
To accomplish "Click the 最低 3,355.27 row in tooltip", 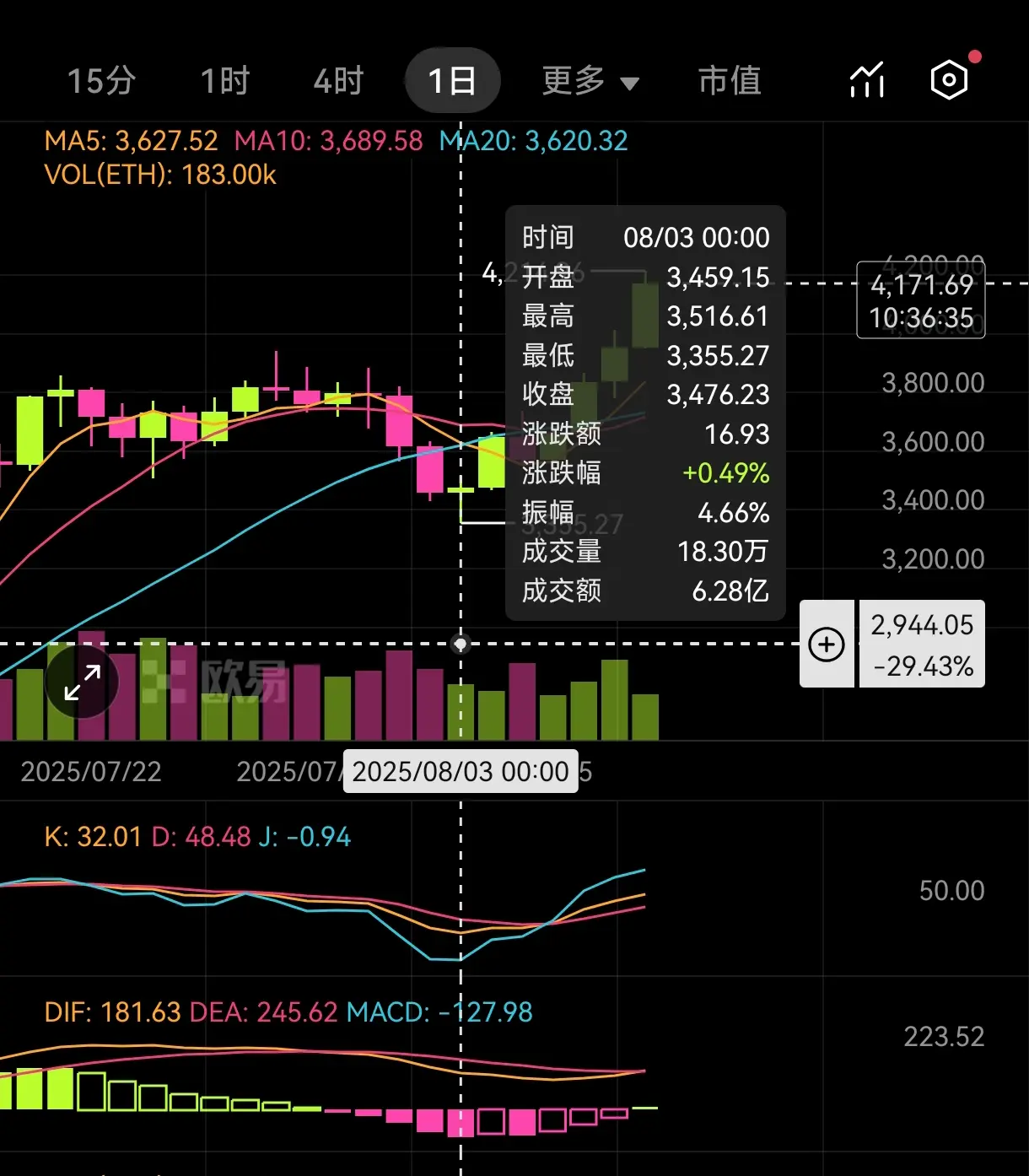I will tap(645, 355).
